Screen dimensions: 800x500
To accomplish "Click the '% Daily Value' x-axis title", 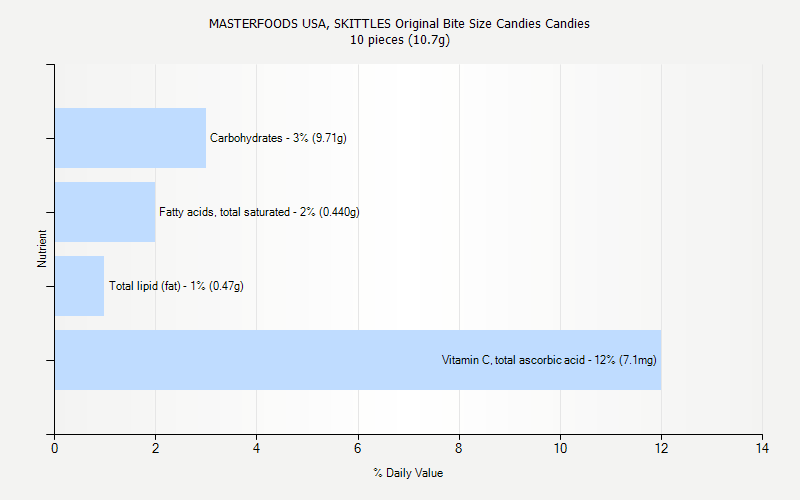I will point(408,473).
